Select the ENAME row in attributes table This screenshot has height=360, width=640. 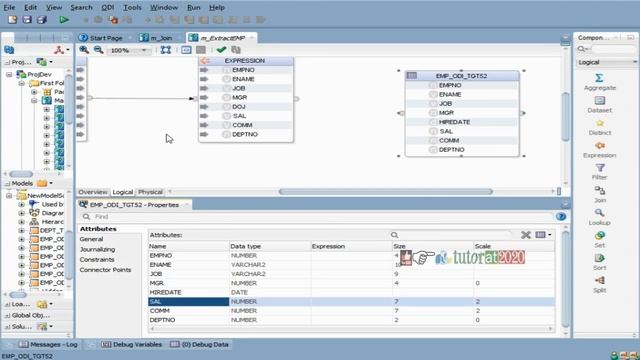351,264
